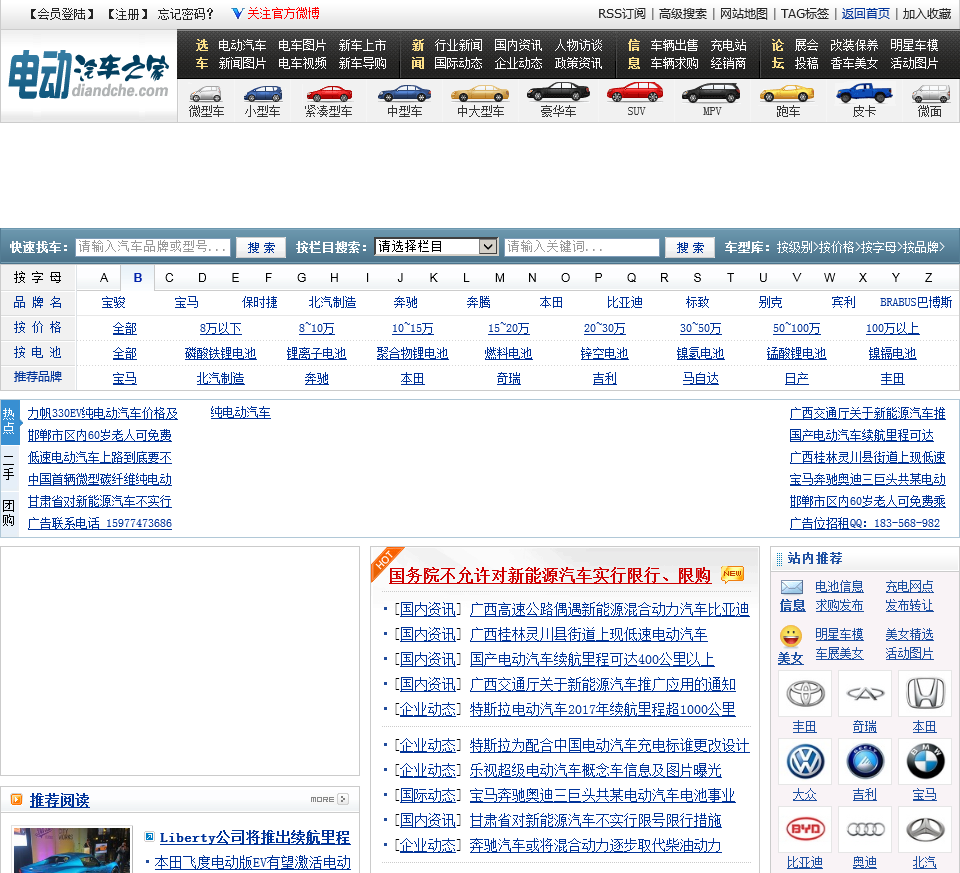Open 电动汽车 menu item
The width and height of the screenshot is (960, 873).
[242, 45]
